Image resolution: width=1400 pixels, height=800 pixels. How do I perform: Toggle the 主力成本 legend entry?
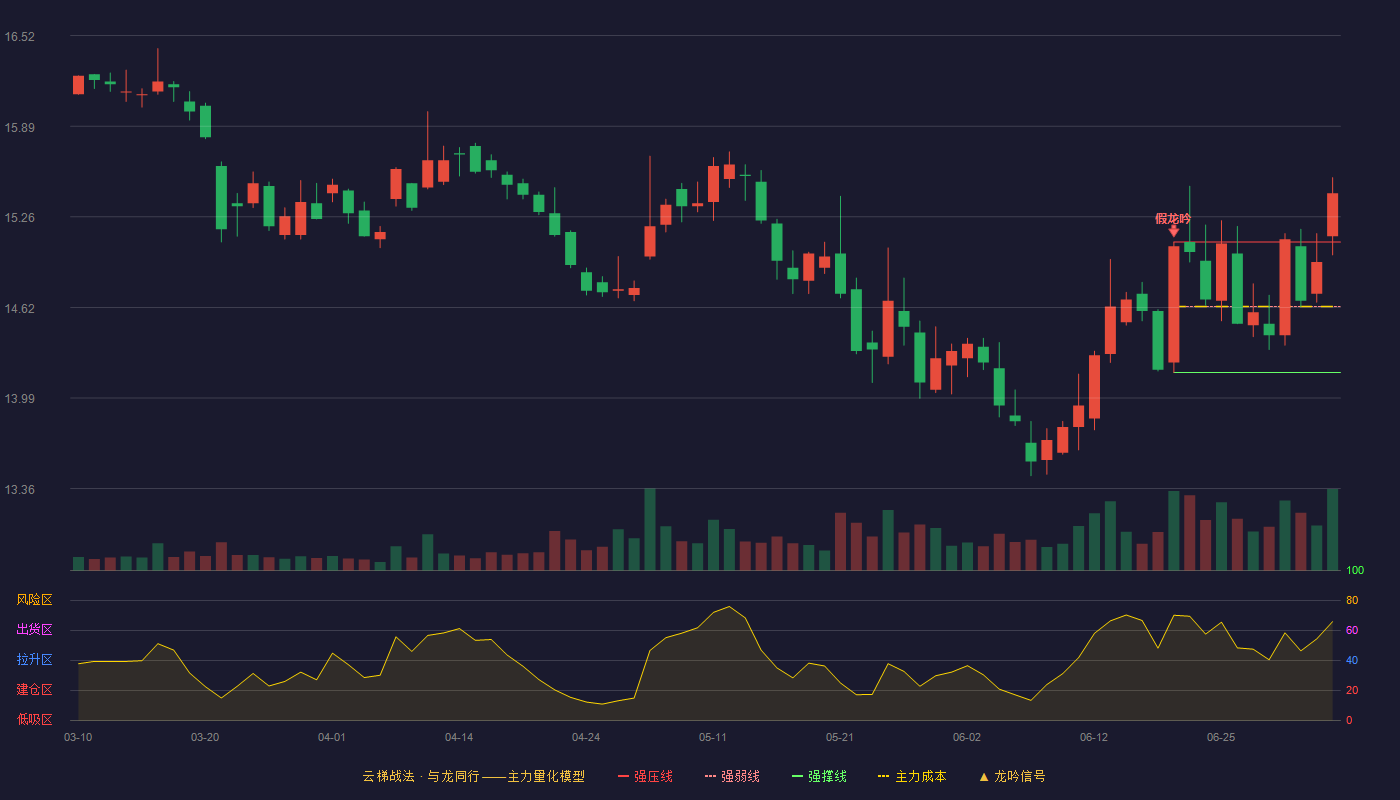[x=912, y=776]
